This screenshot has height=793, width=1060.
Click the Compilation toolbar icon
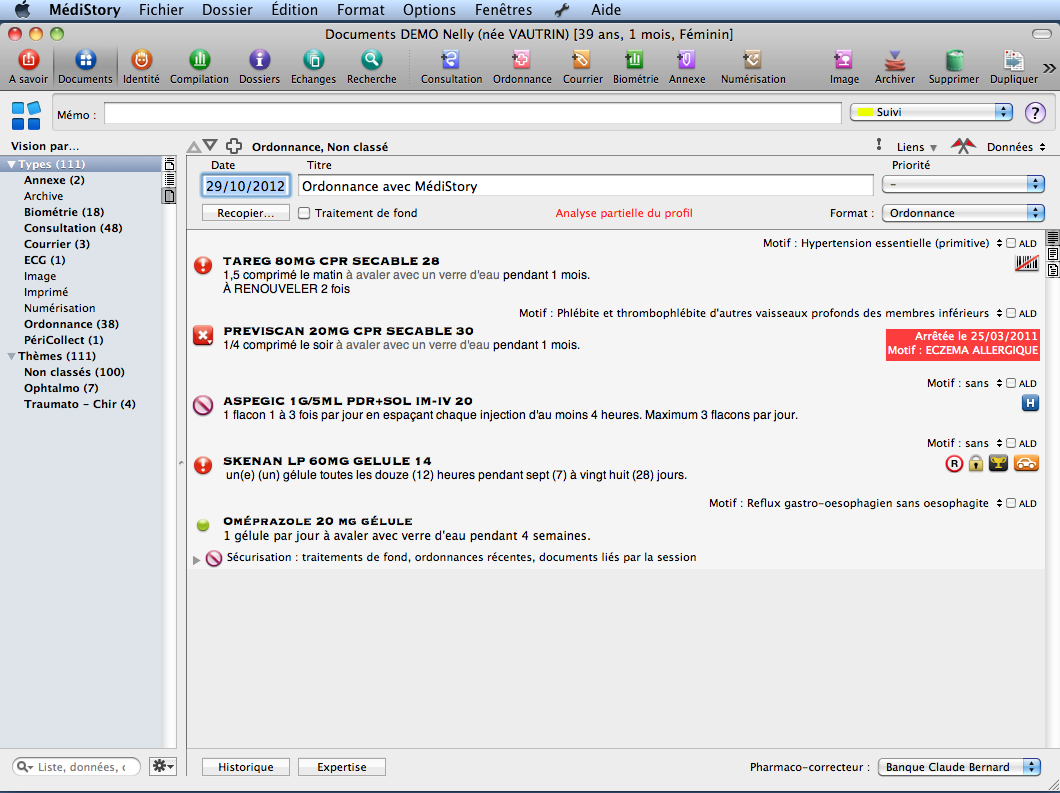click(x=199, y=61)
